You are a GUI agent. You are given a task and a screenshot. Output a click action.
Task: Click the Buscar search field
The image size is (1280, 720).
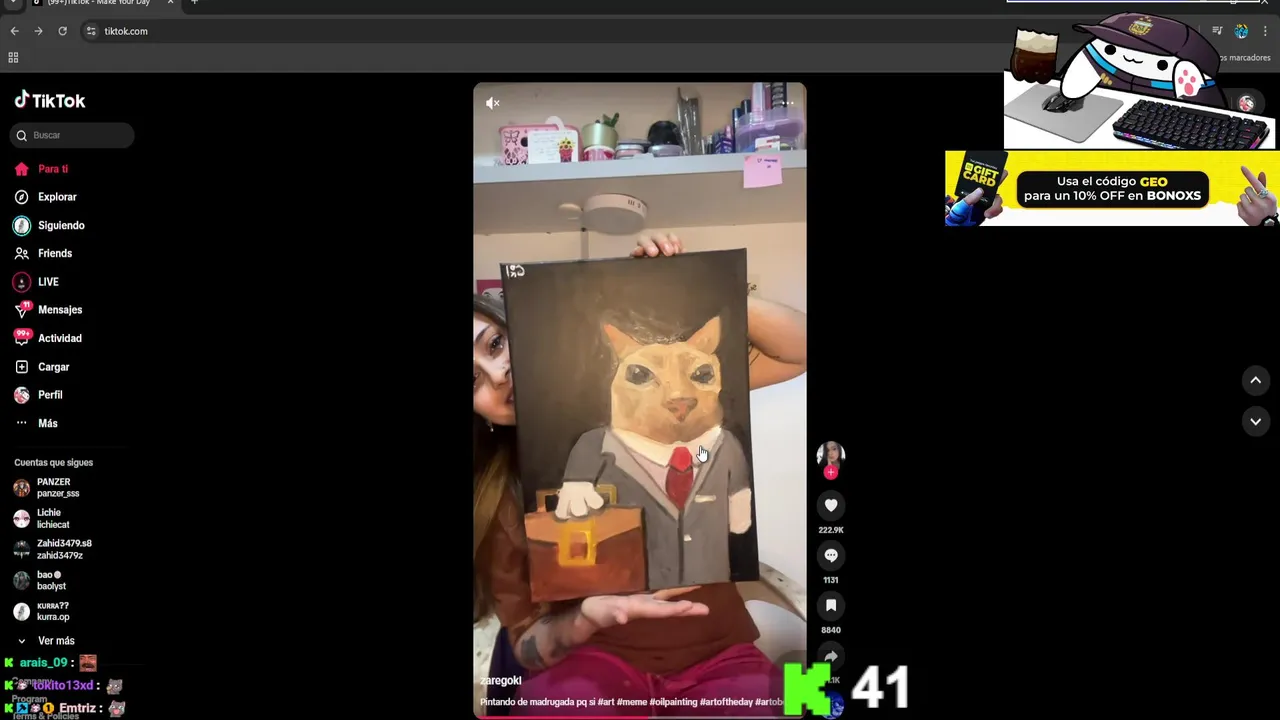pyautogui.click(x=72, y=135)
